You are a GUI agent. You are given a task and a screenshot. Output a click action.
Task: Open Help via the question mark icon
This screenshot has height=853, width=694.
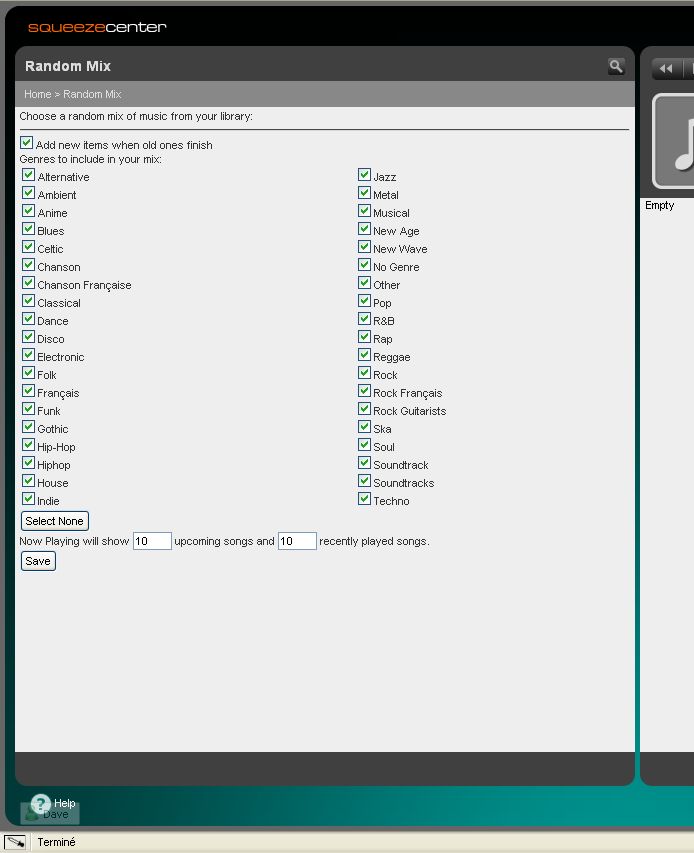[x=40, y=803]
